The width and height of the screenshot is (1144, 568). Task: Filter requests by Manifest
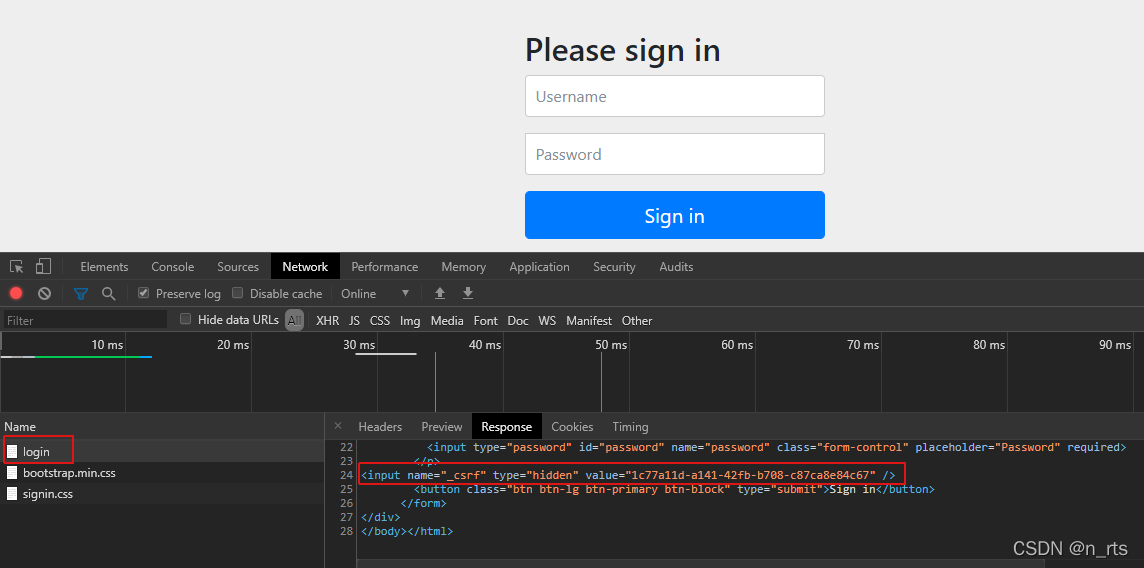pos(590,321)
